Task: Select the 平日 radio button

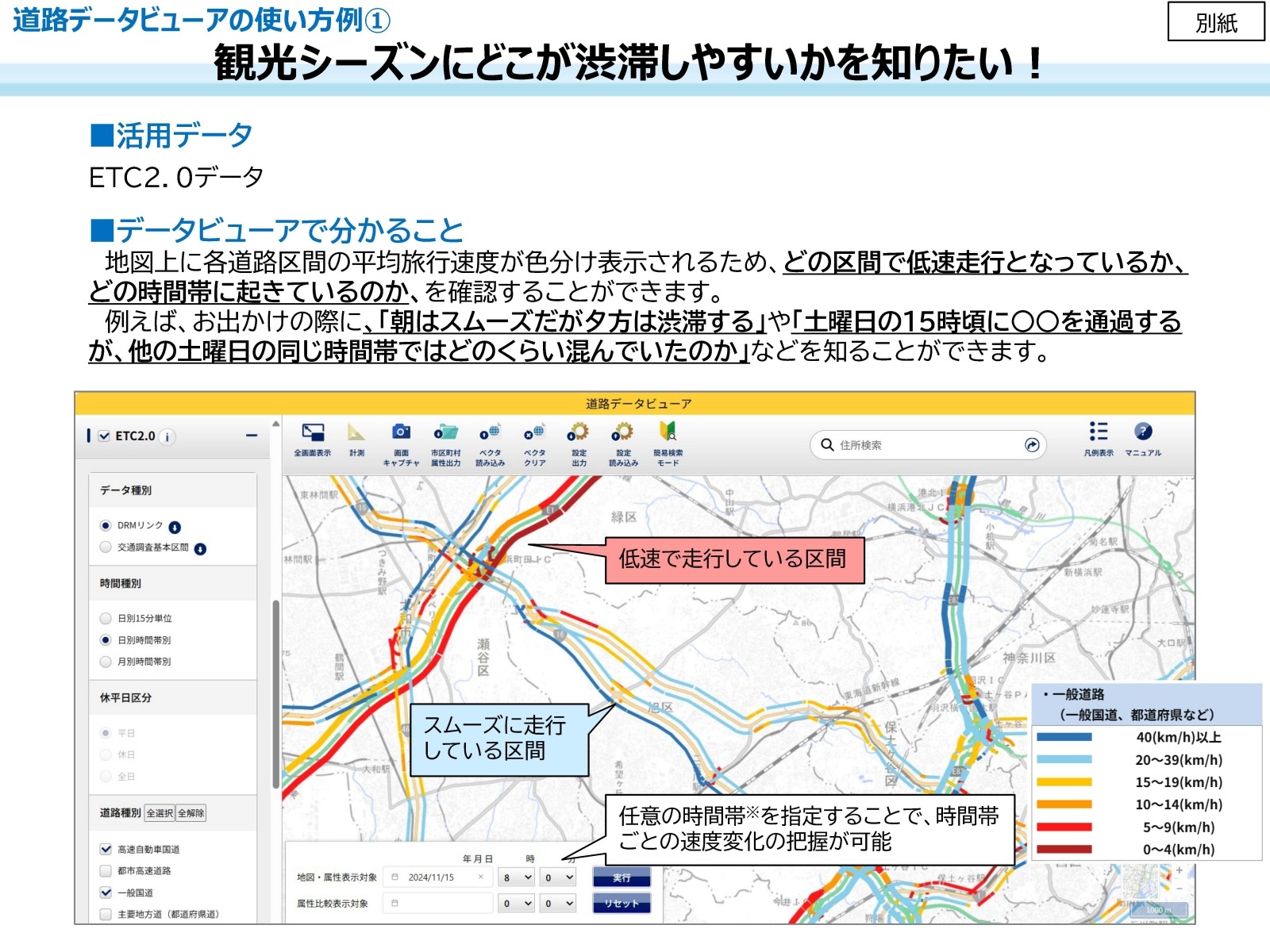Action: tap(106, 732)
